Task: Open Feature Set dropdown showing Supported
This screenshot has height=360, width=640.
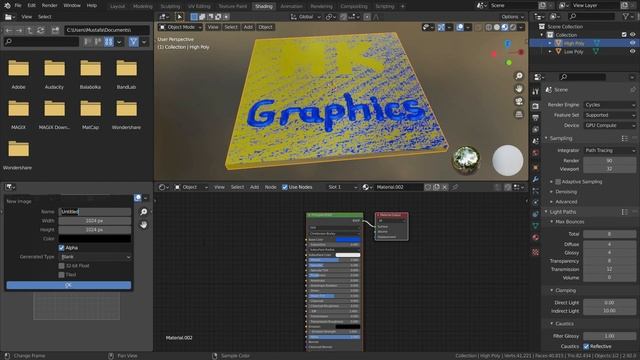Action: 610,115
